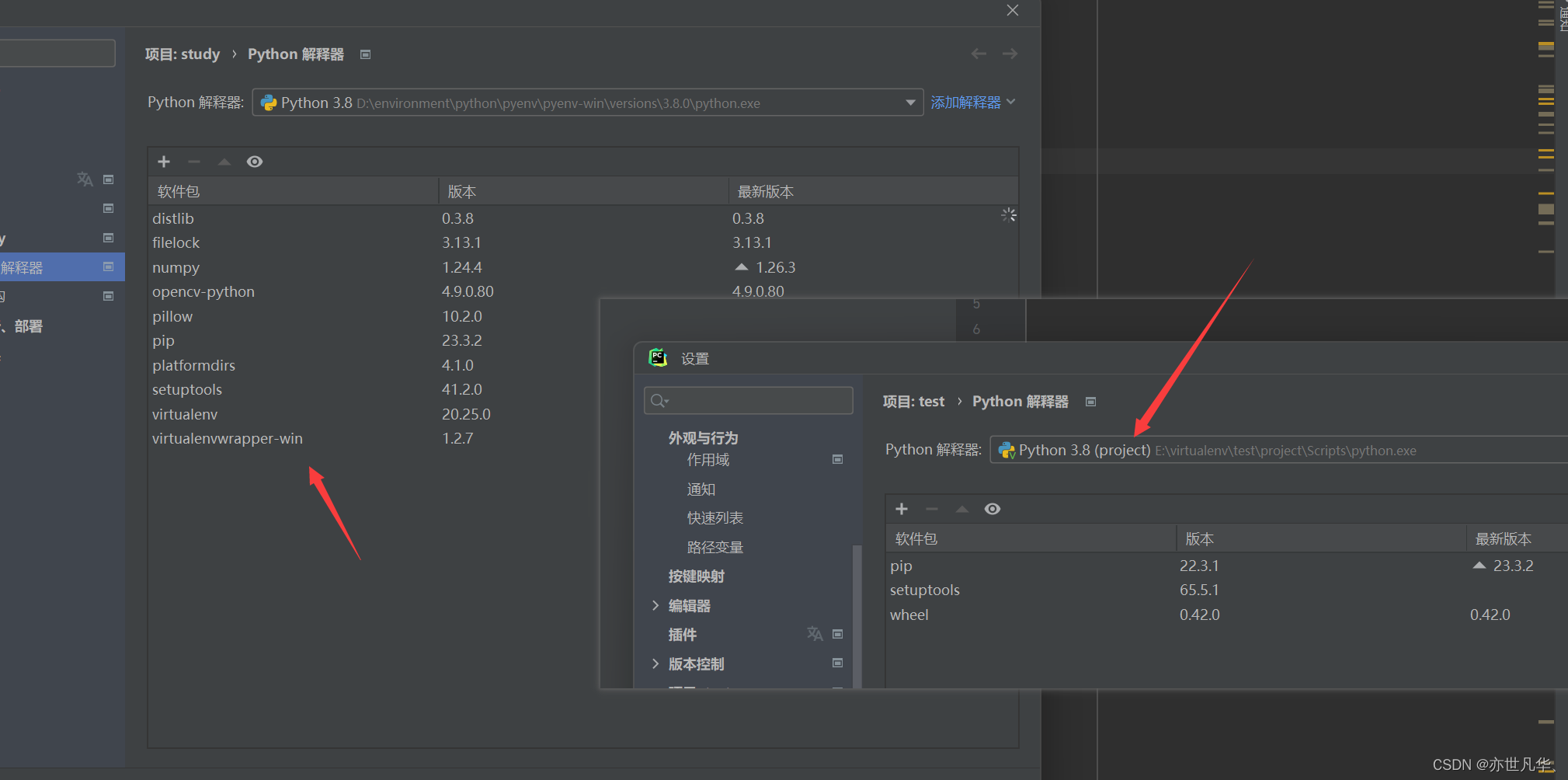Viewport: 1568px width, 780px height.
Task: Toggle early releases eye icon in test window
Action: (x=993, y=509)
